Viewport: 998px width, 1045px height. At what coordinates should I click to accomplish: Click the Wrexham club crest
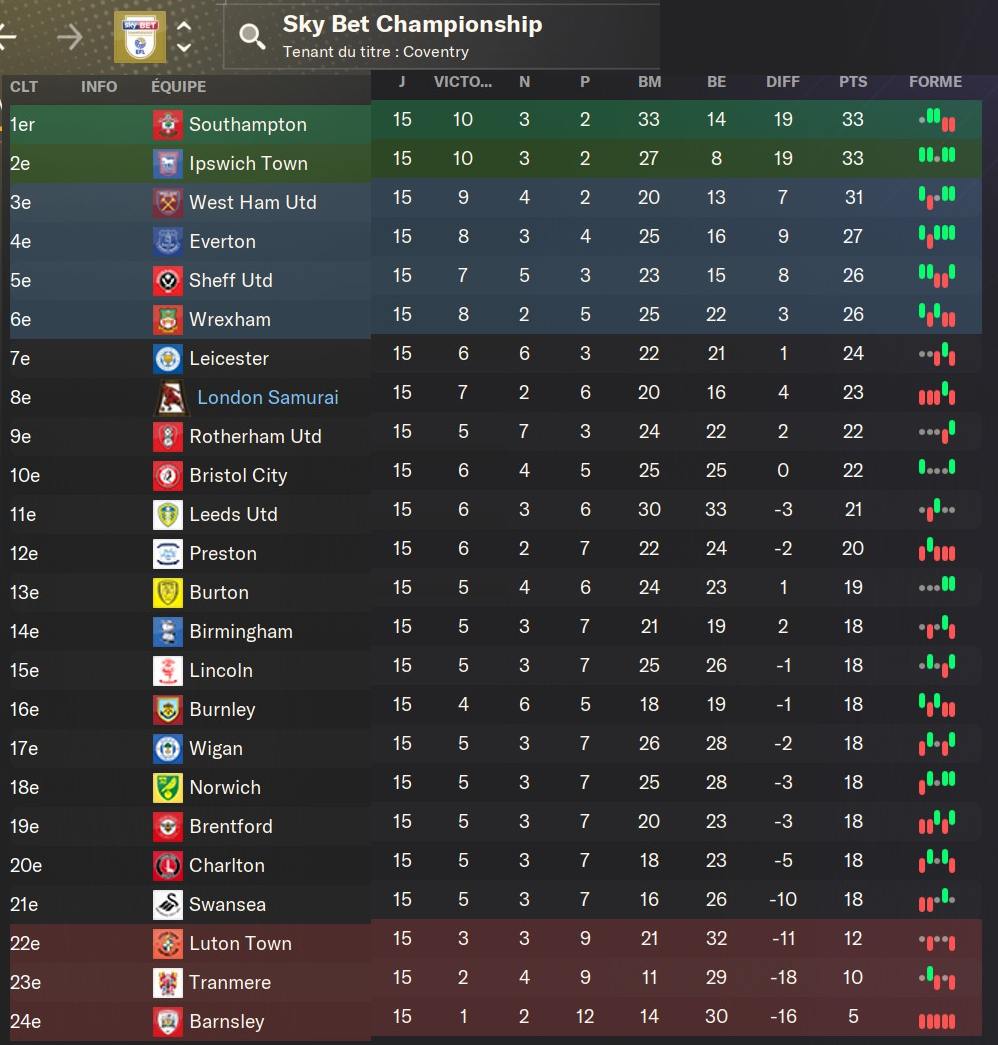click(x=167, y=320)
